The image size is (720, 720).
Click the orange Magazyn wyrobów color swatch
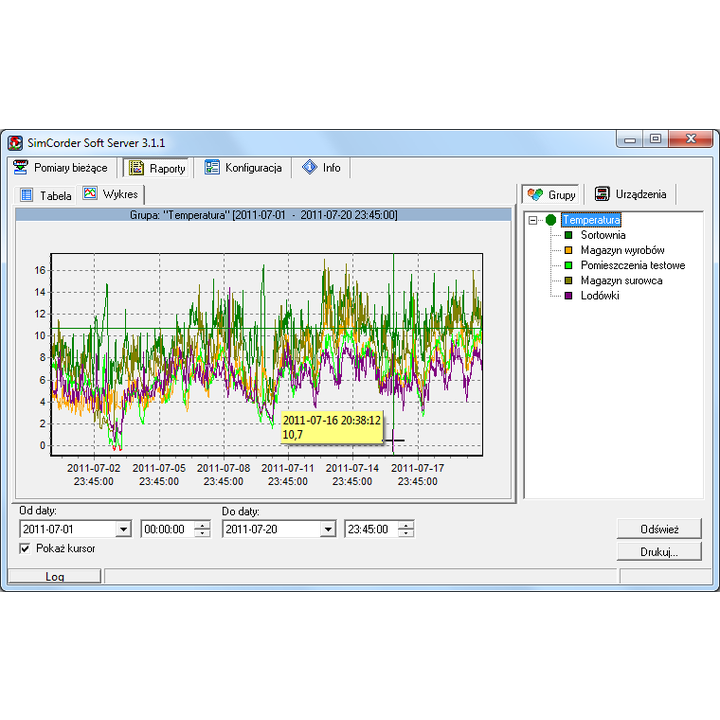pos(568,250)
